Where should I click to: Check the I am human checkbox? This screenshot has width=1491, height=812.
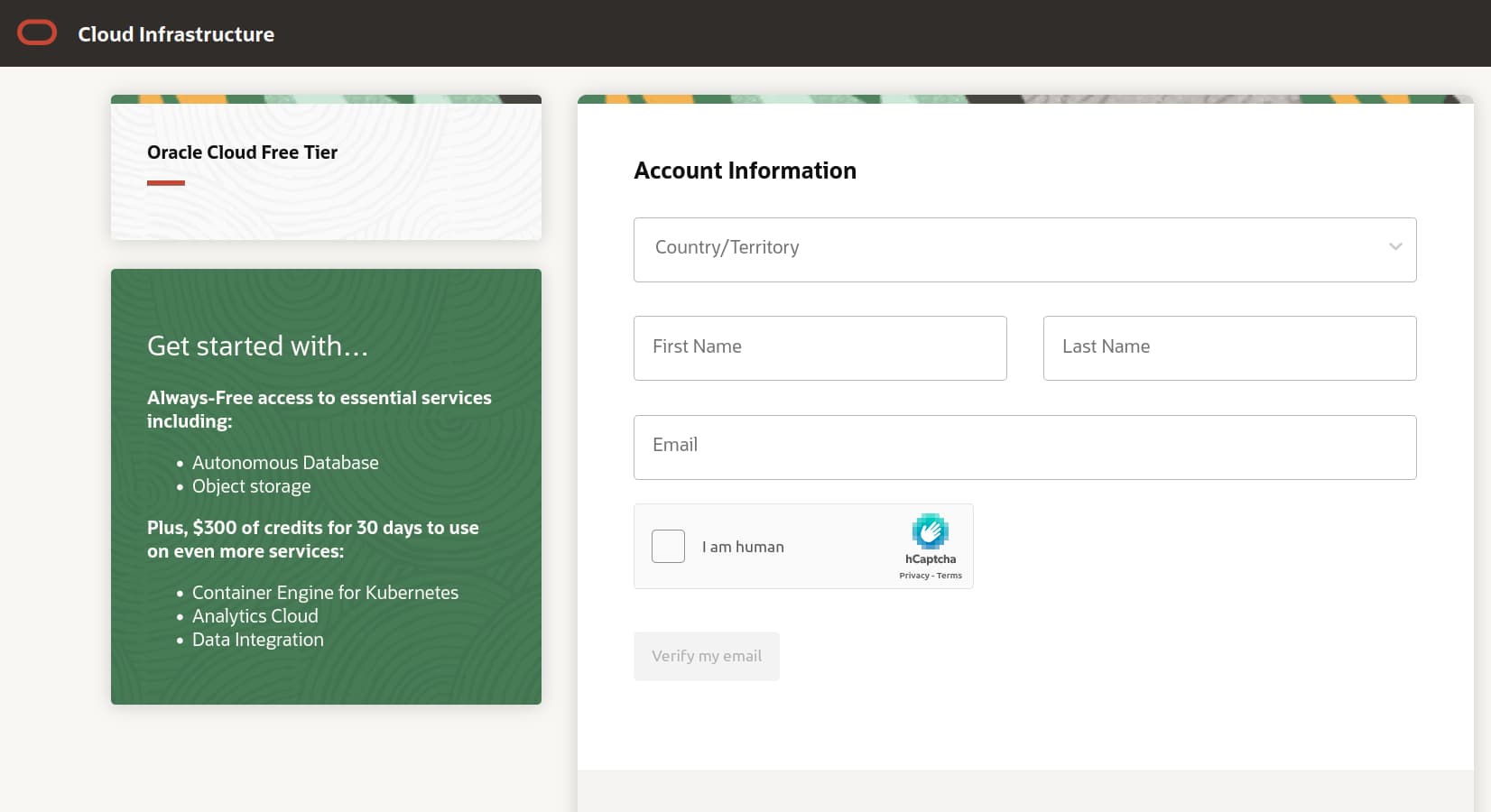point(668,547)
